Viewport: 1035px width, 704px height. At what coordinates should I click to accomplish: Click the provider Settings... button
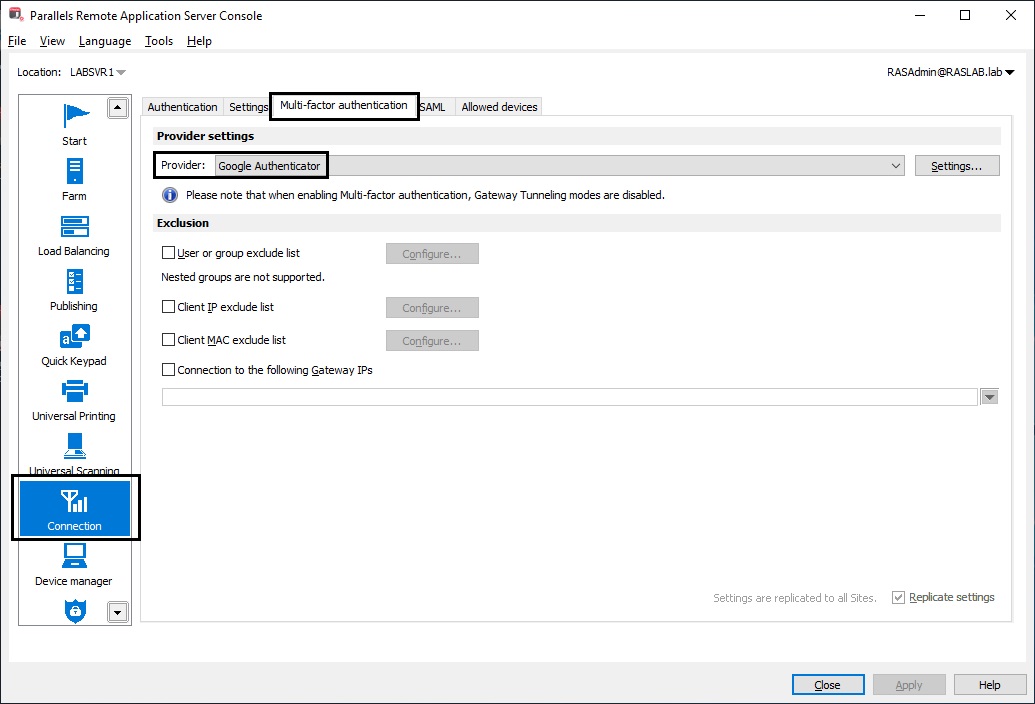point(957,166)
